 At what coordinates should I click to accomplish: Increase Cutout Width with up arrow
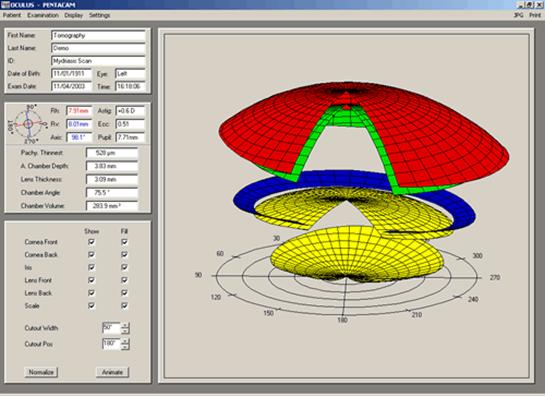tap(125, 325)
